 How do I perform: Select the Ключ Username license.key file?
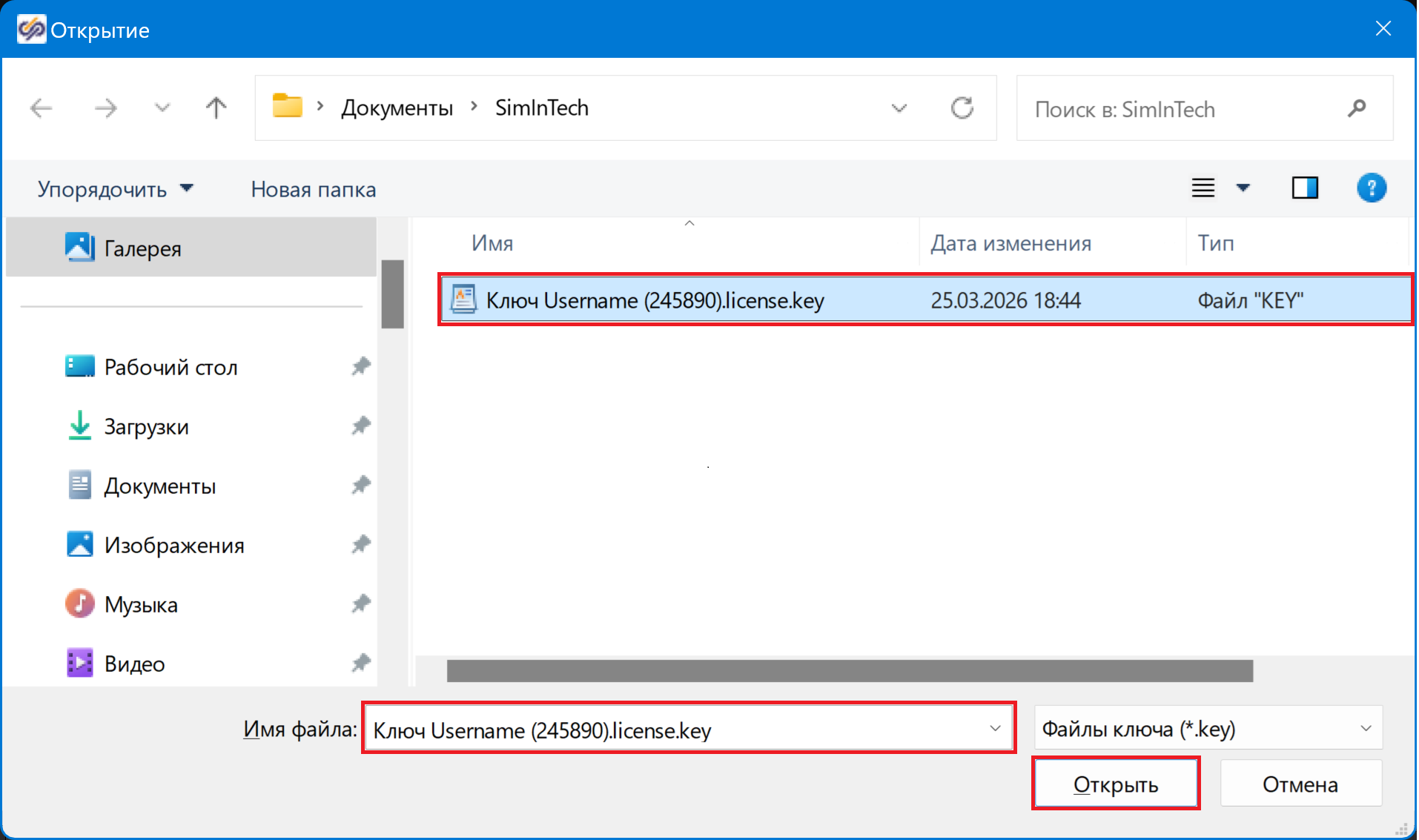tap(655, 300)
